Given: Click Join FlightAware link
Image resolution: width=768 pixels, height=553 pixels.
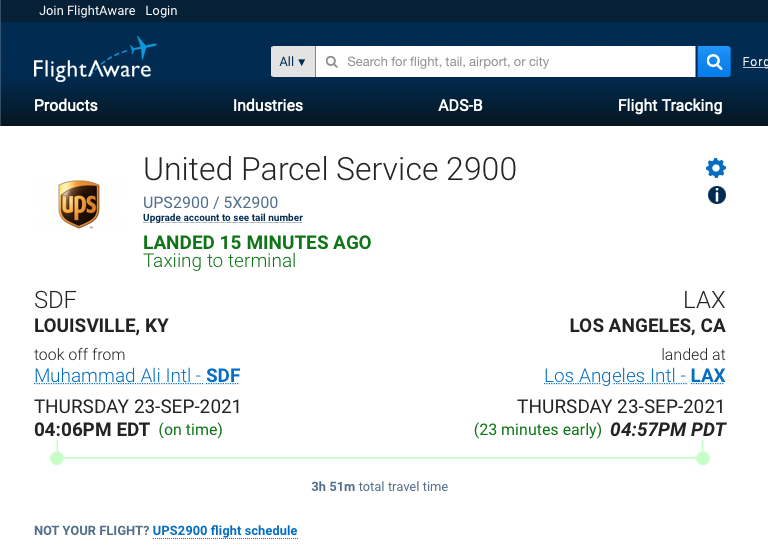Looking at the screenshot, I should (x=87, y=11).
